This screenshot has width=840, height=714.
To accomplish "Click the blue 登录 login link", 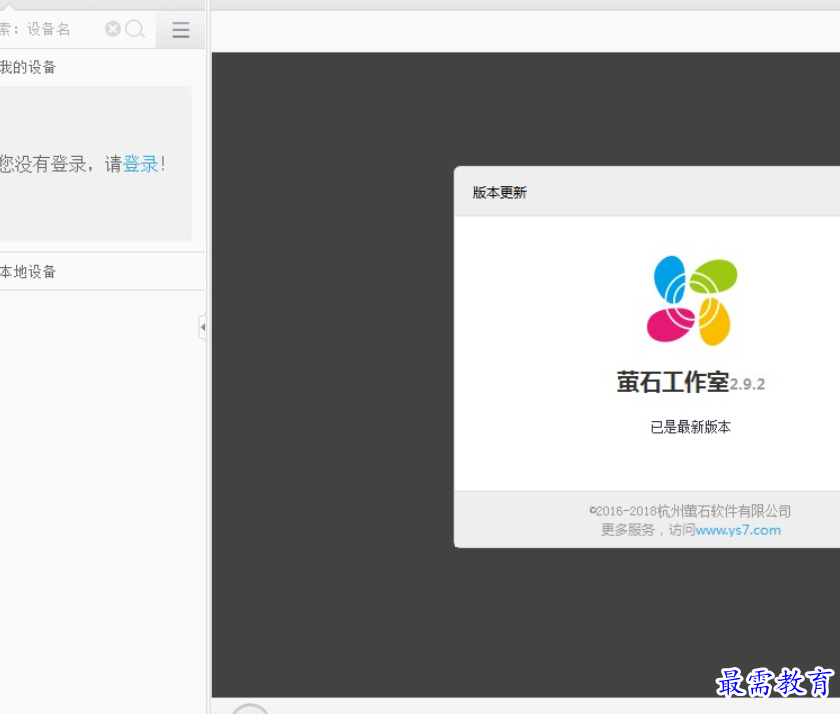I will (140, 164).
